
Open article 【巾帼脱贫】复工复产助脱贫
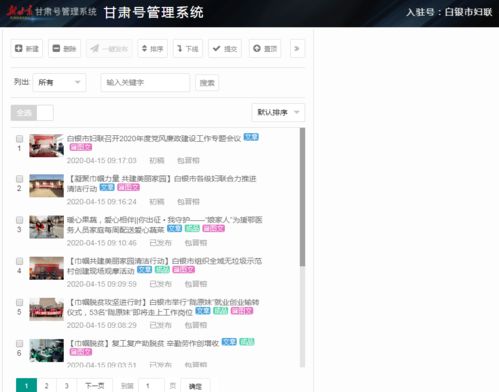(143, 343)
